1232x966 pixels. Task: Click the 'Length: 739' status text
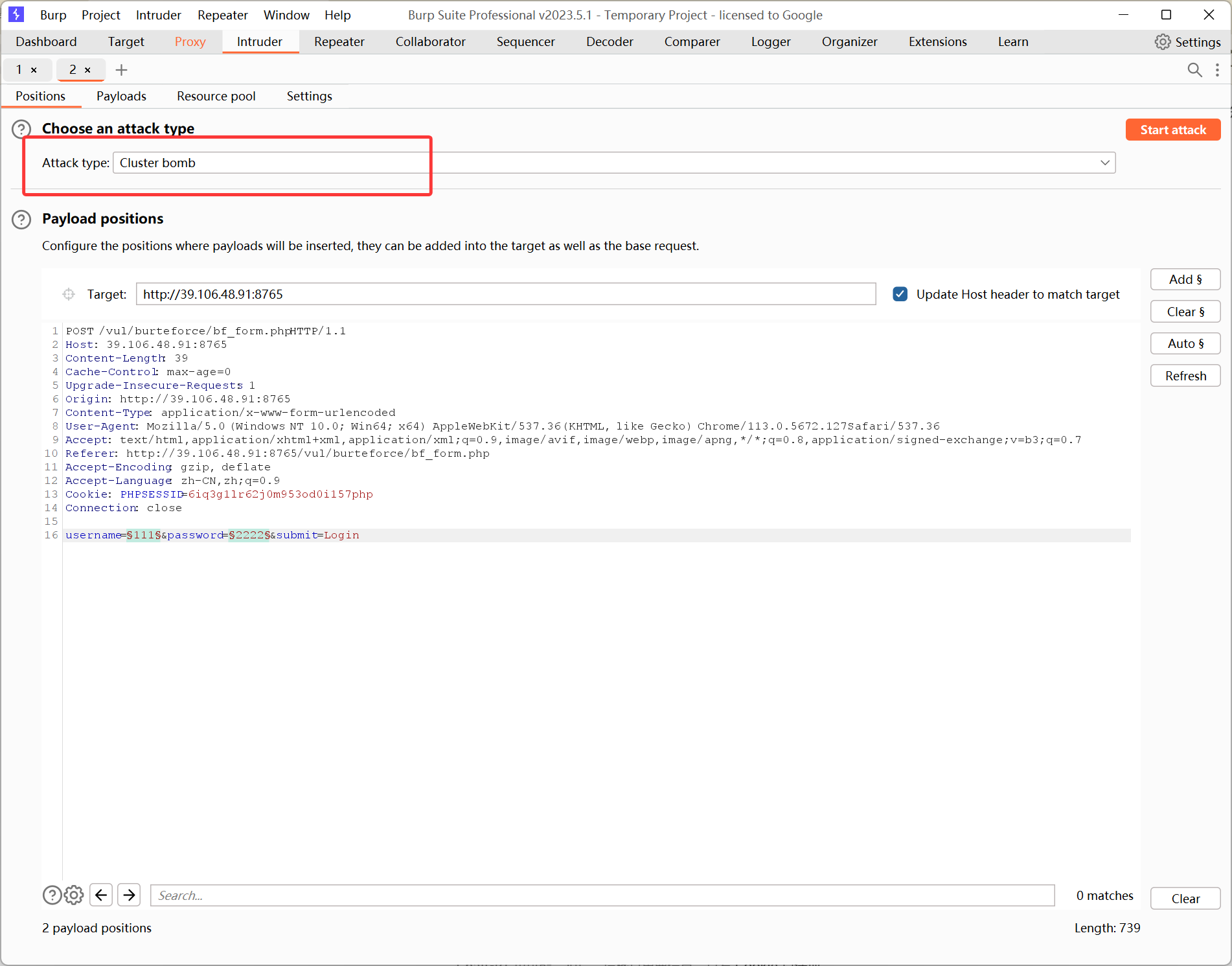[1107, 928]
